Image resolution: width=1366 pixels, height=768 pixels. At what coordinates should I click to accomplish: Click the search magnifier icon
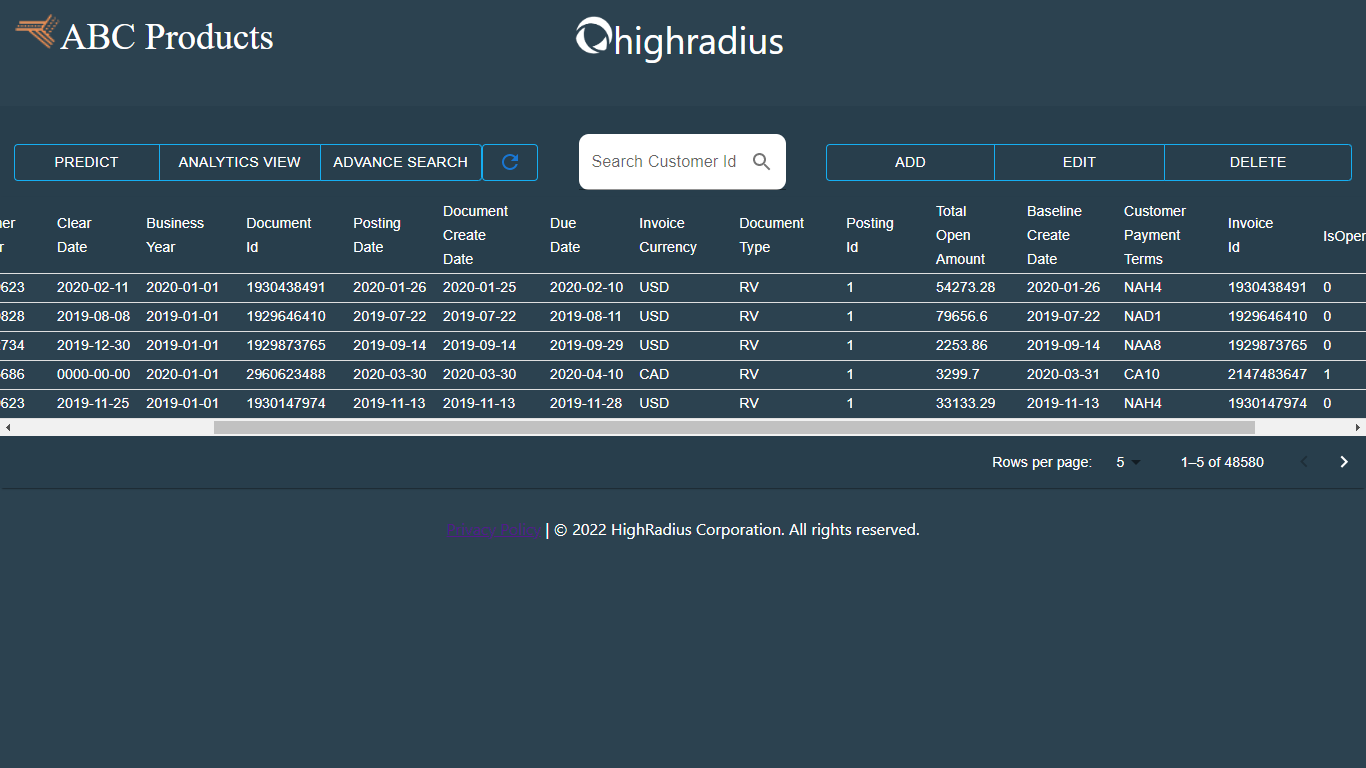tap(761, 161)
